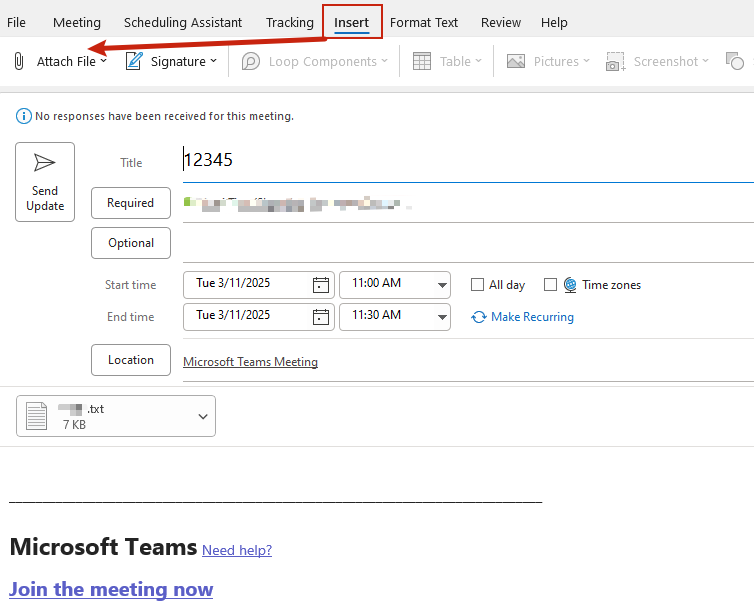Open the File menu
The width and height of the screenshot is (754, 607).
point(16,23)
